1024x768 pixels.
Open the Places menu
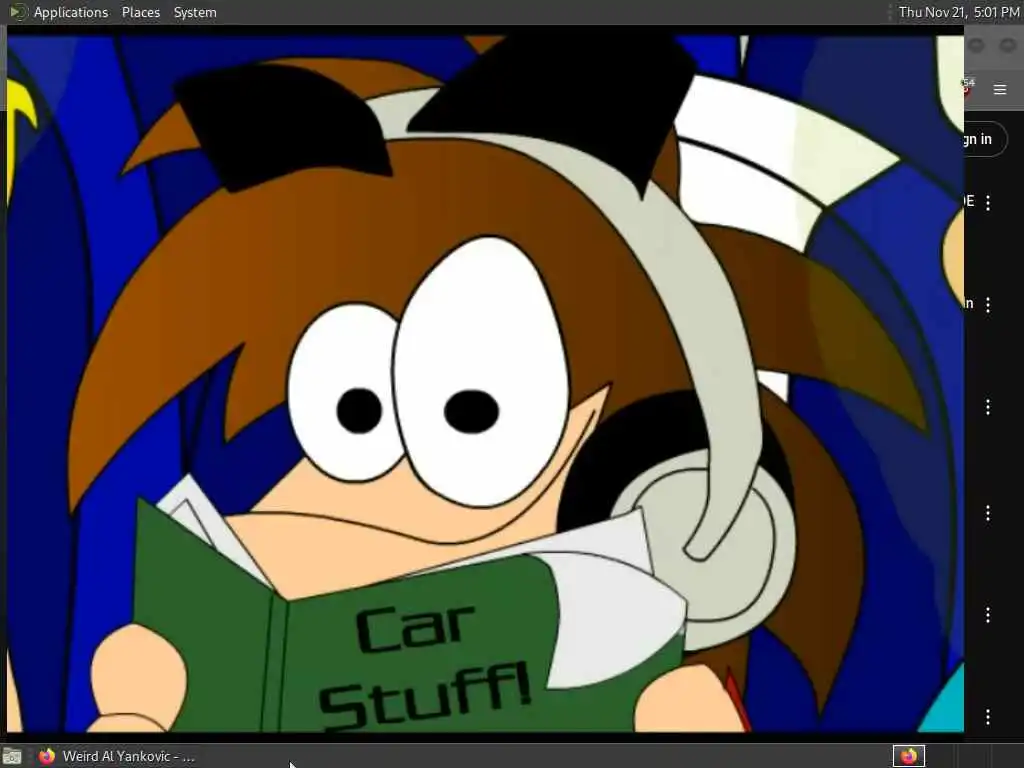pyautogui.click(x=140, y=12)
